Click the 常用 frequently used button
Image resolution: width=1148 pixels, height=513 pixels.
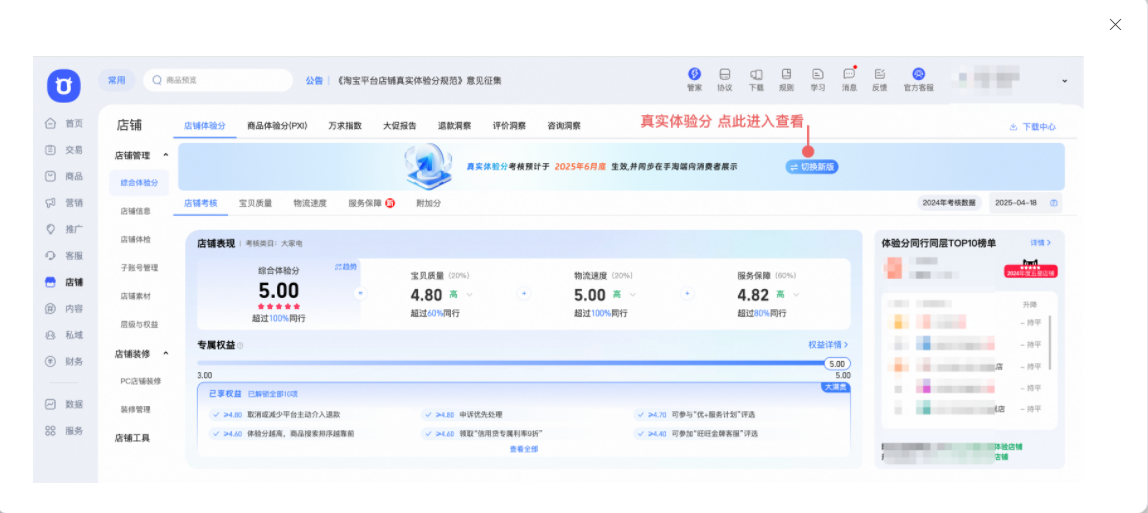tap(116, 80)
